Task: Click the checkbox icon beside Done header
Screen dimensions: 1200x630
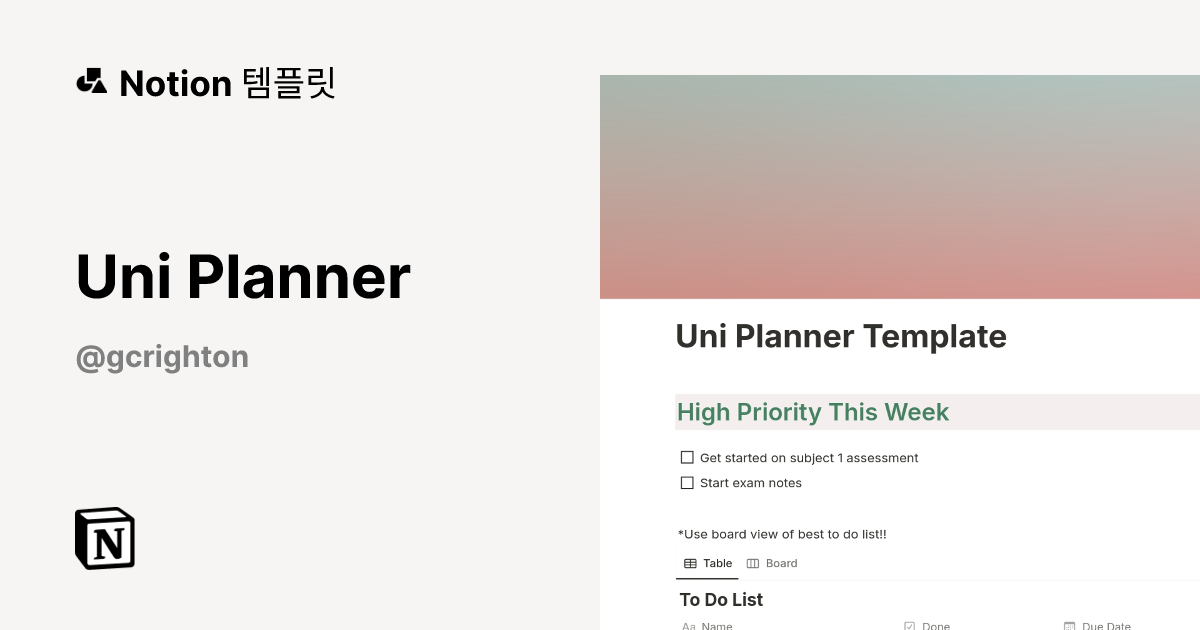Action: point(909,626)
